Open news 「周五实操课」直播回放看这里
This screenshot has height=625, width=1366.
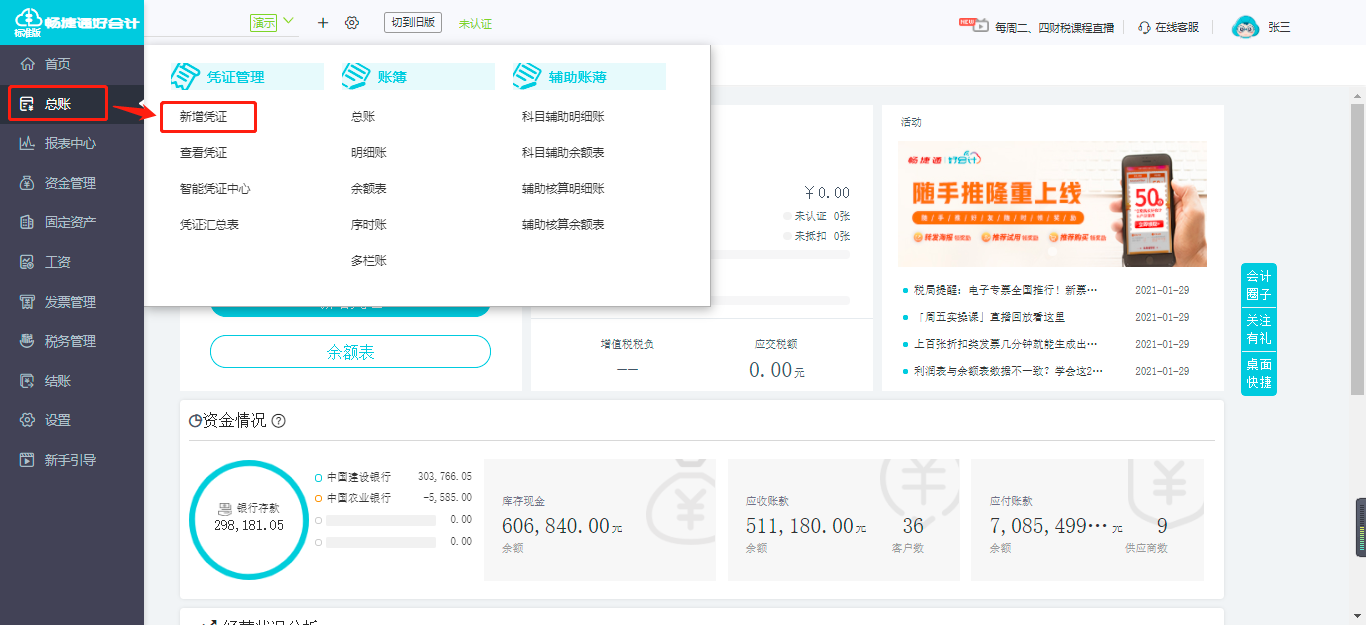tap(989, 317)
